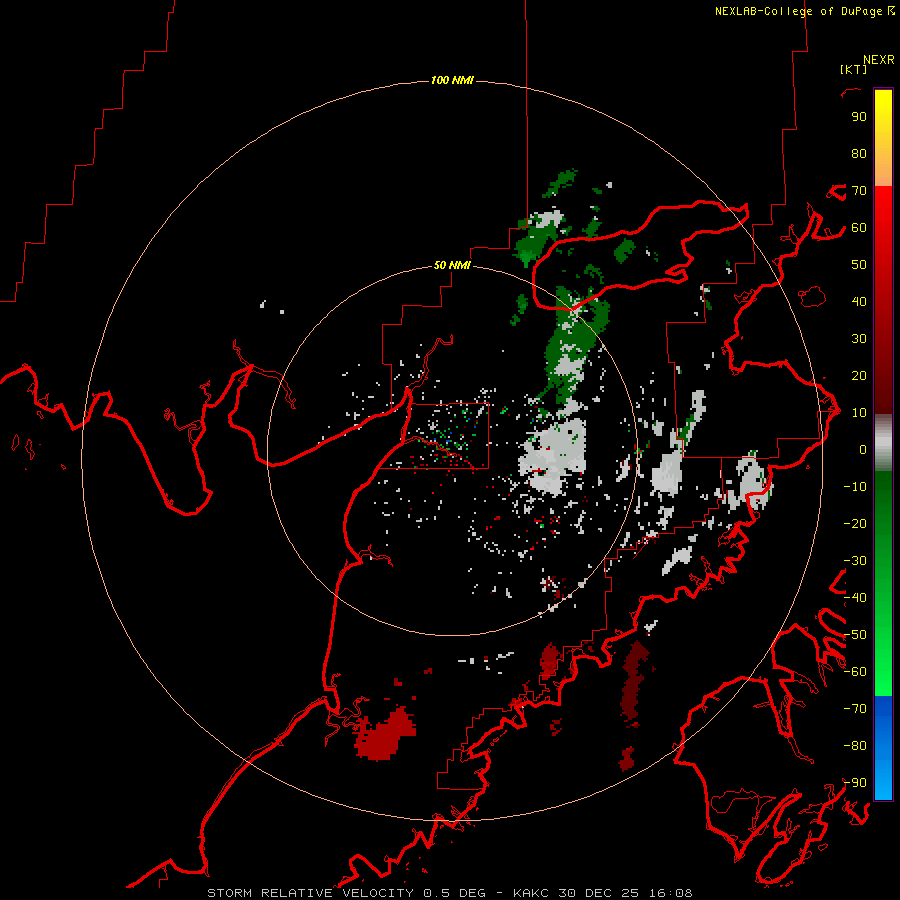The image size is (900, 900).
Task: Click the -50 scale label
Action: [x=855, y=635]
